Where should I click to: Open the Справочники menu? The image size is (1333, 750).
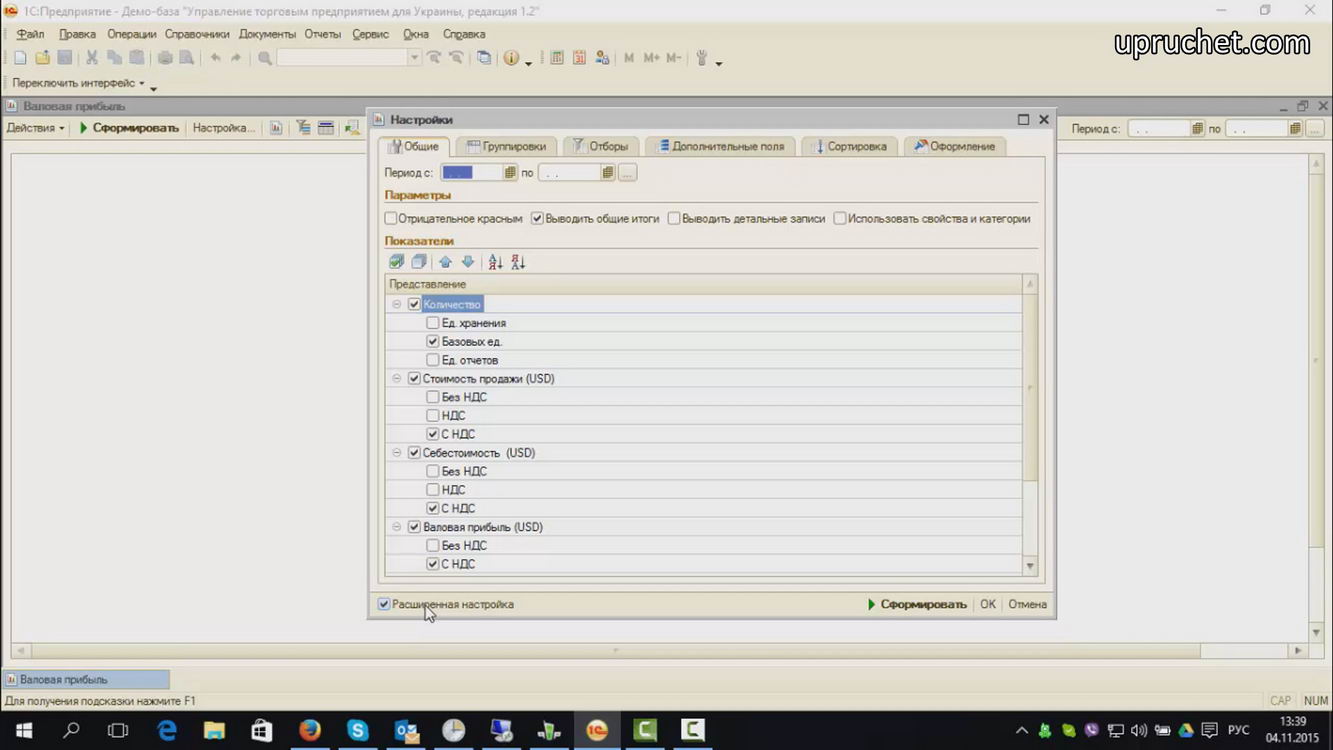pyautogui.click(x=197, y=34)
